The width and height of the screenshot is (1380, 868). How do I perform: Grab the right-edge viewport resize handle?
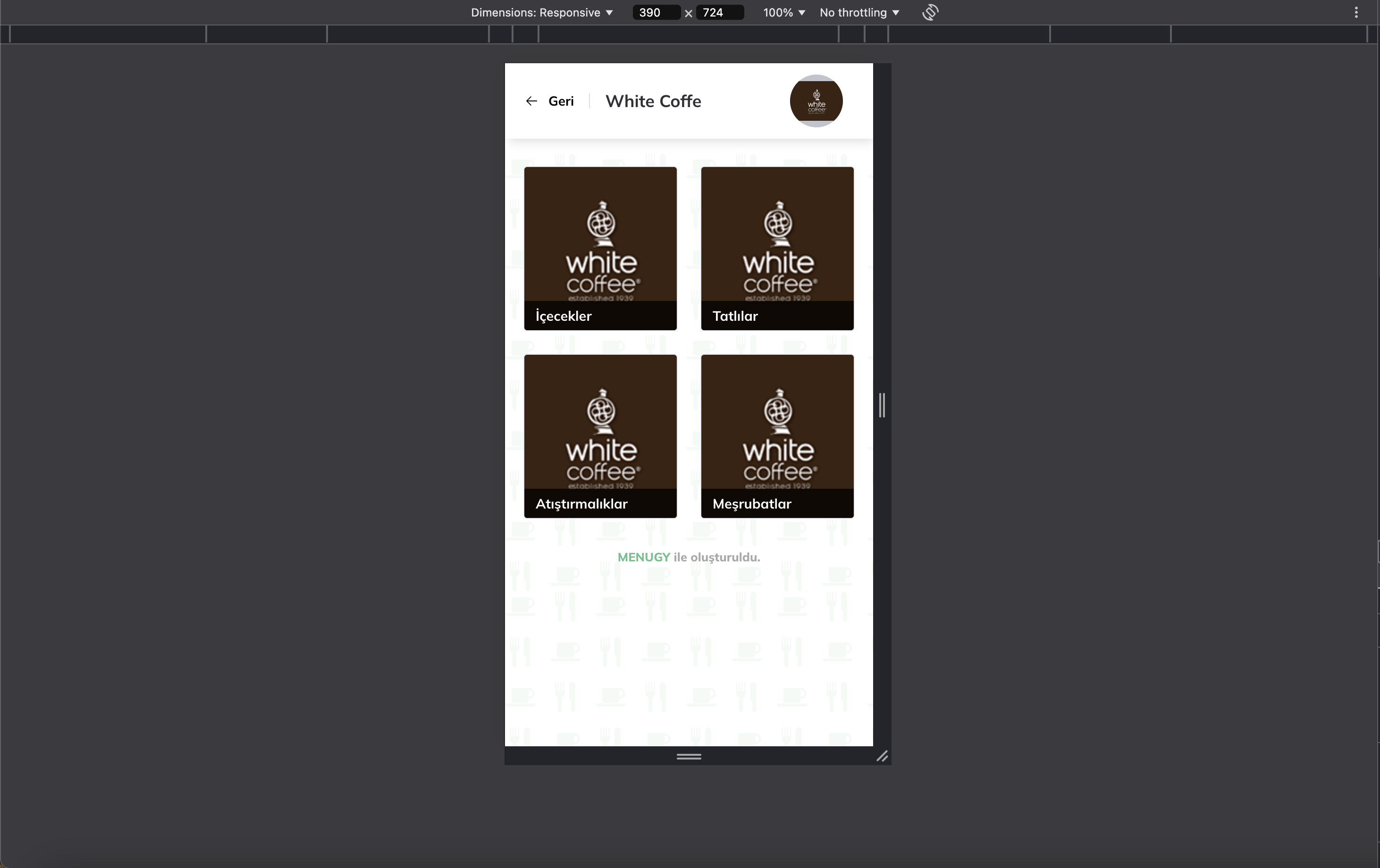coord(882,405)
